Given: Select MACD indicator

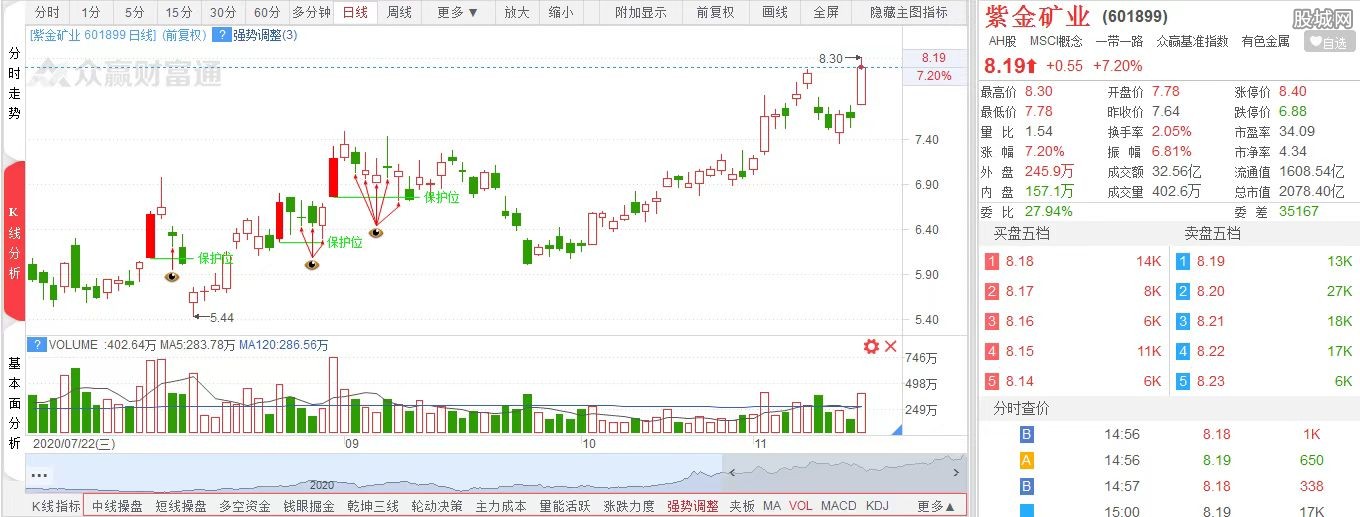Looking at the screenshot, I should (839, 506).
